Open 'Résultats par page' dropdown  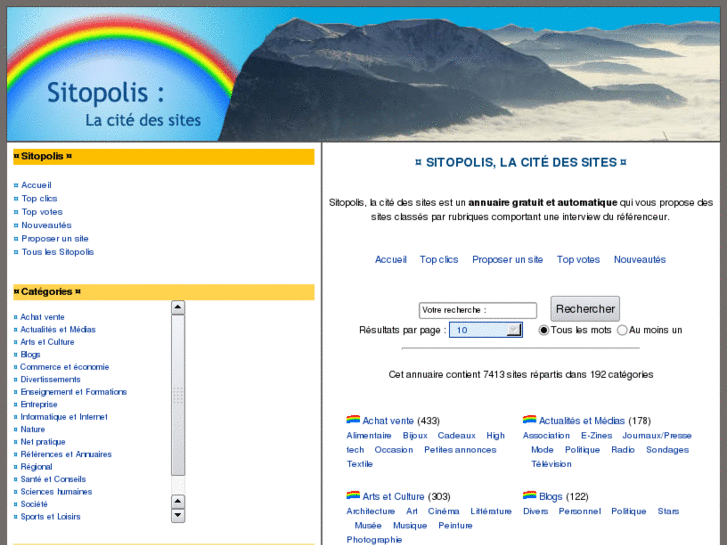[486, 330]
